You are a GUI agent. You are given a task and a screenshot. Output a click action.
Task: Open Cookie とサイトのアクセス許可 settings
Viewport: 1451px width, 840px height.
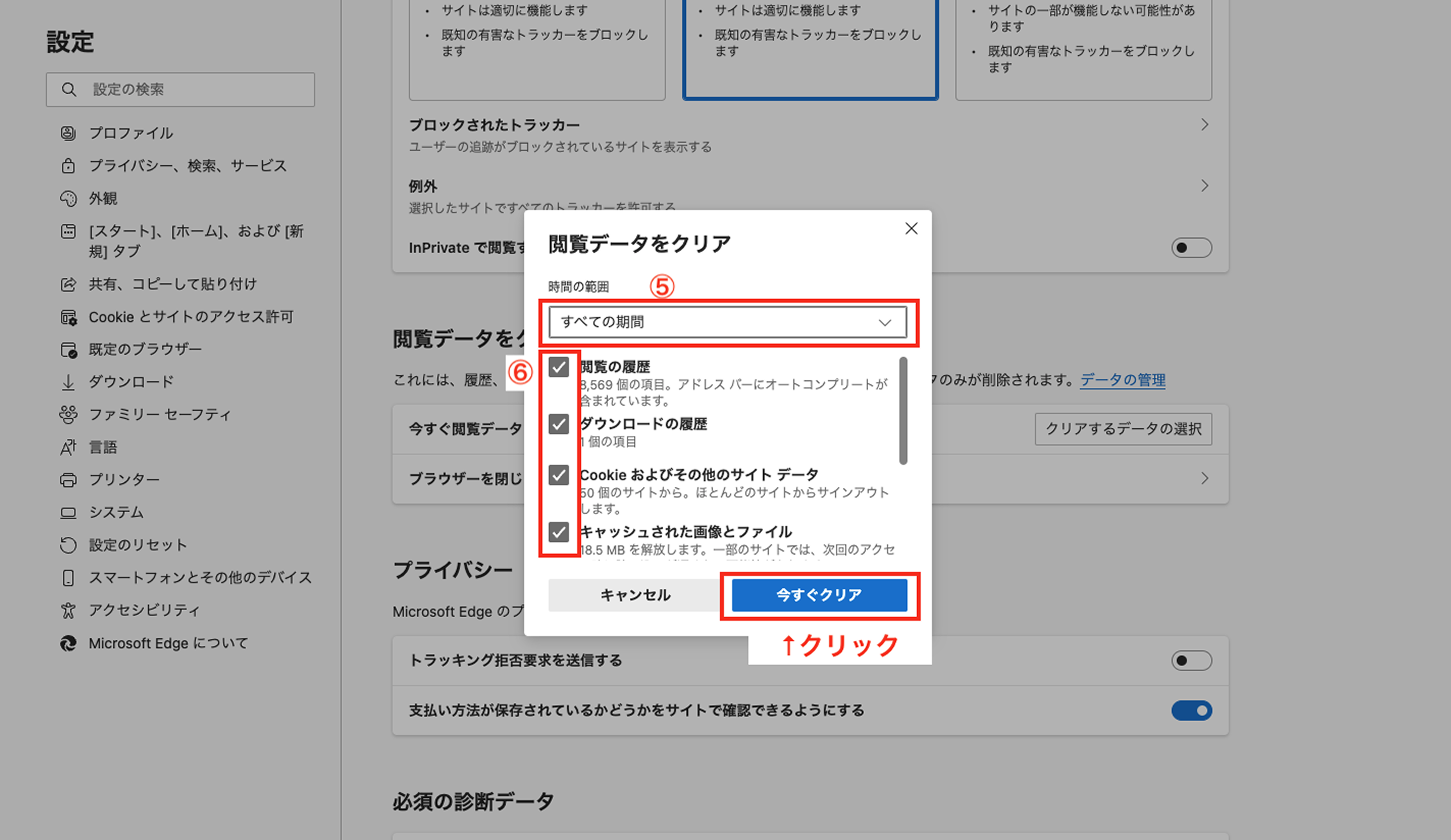point(191,317)
